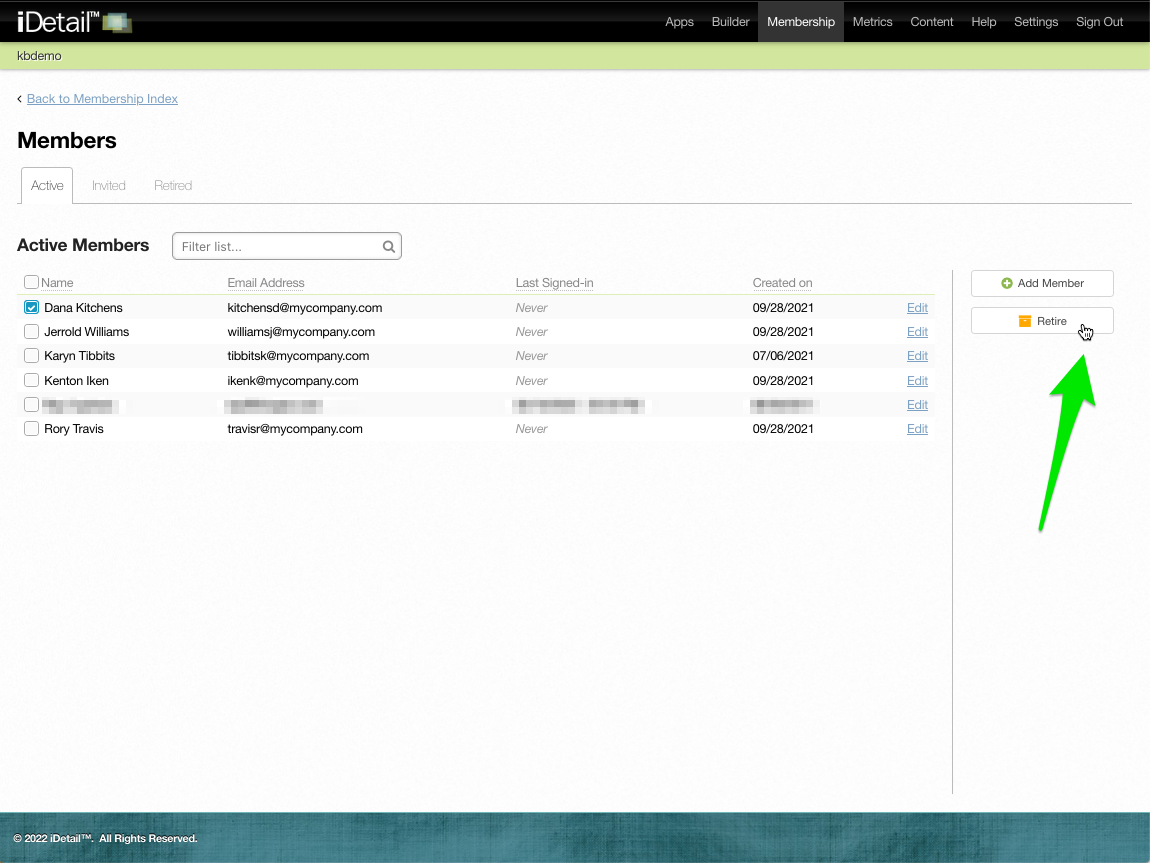Image resolution: width=1150 pixels, height=863 pixels.
Task: Follow the Back to Membership Index link
Action: pos(102,99)
